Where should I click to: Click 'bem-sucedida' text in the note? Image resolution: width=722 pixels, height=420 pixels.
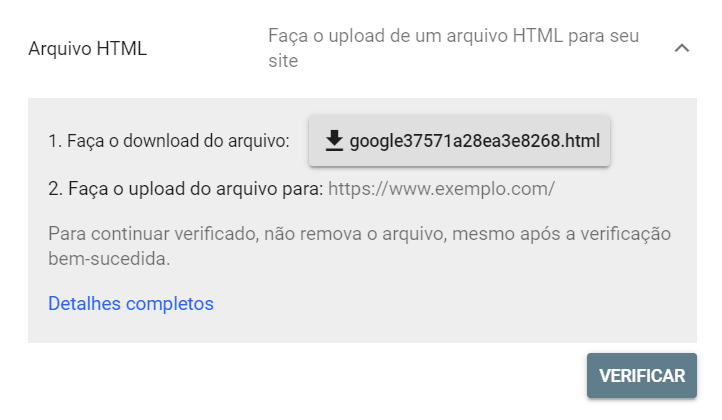coord(109,259)
